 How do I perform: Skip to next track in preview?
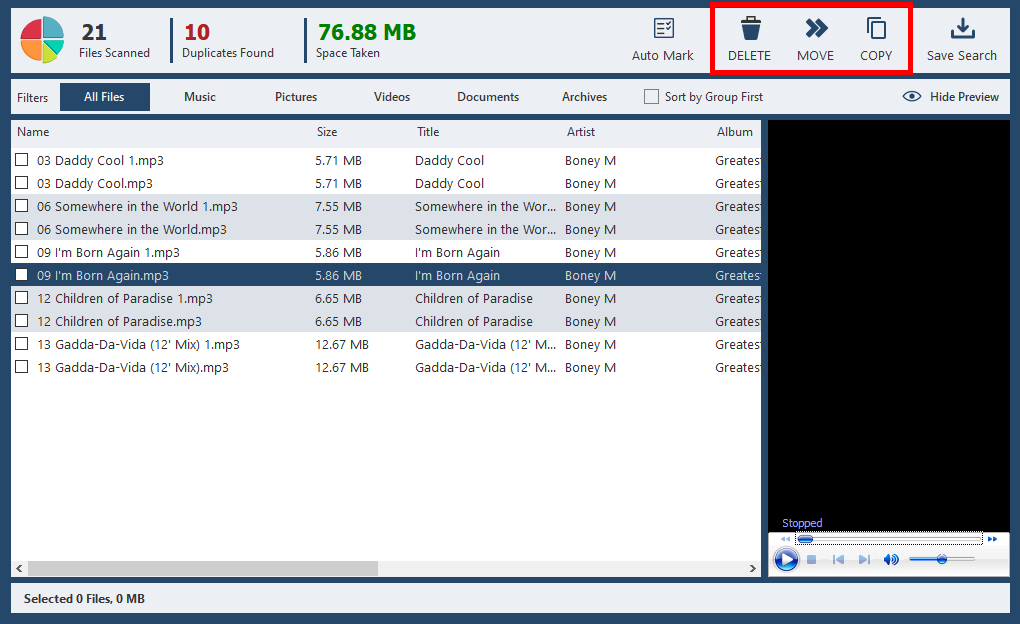pyautogui.click(x=864, y=560)
